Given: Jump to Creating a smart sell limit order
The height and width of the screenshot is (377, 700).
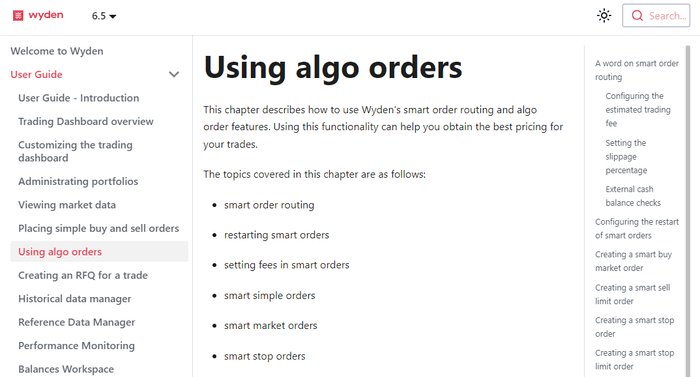Looking at the screenshot, I should pyautogui.click(x=633, y=294).
